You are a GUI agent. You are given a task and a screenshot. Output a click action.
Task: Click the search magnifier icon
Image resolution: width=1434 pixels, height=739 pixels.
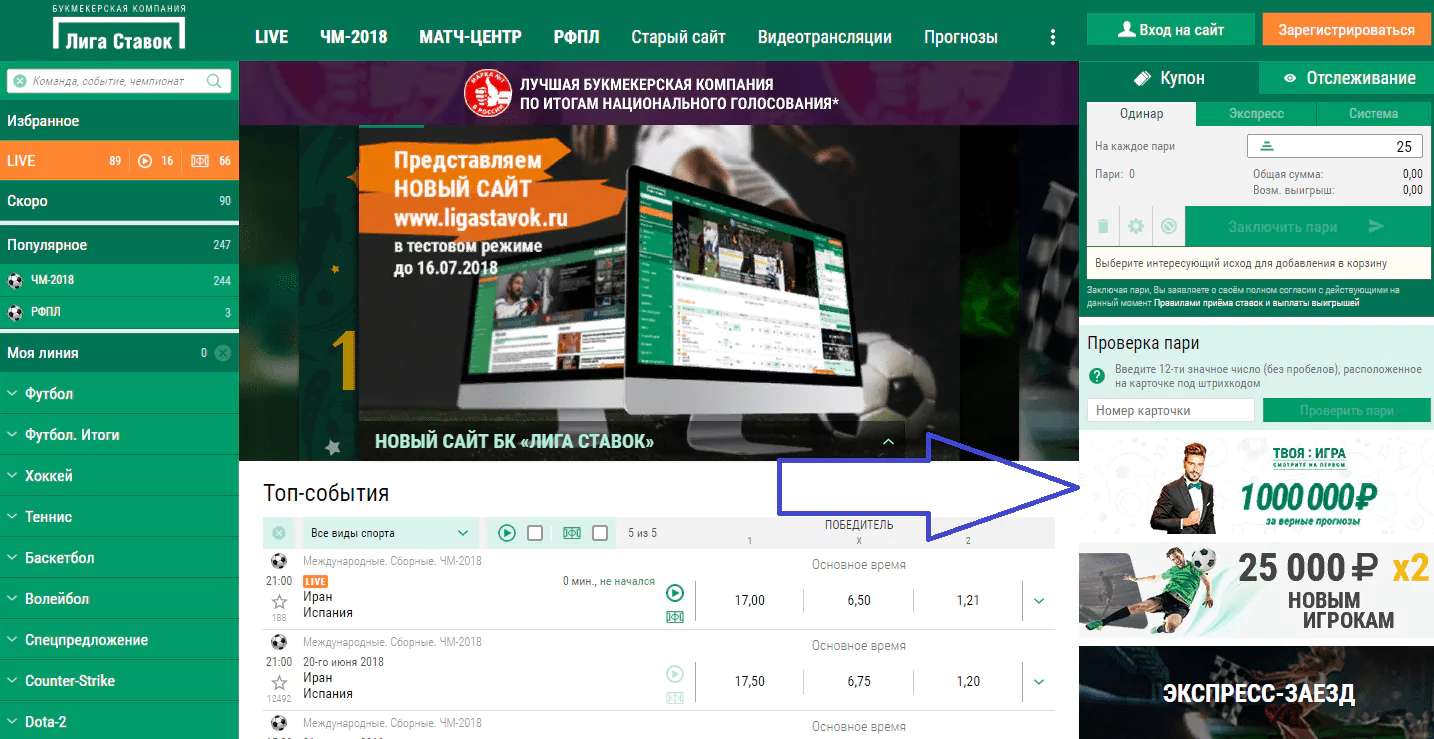(x=214, y=81)
